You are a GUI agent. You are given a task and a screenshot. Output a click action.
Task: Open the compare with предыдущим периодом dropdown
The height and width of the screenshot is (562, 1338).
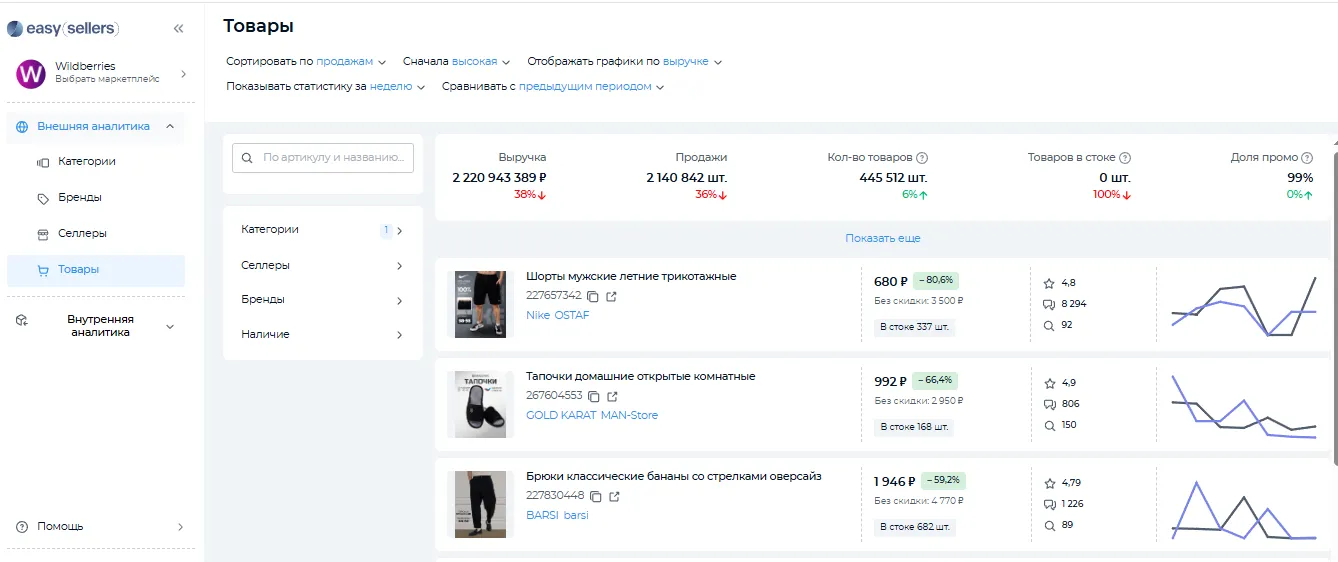(x=591, y=87)
